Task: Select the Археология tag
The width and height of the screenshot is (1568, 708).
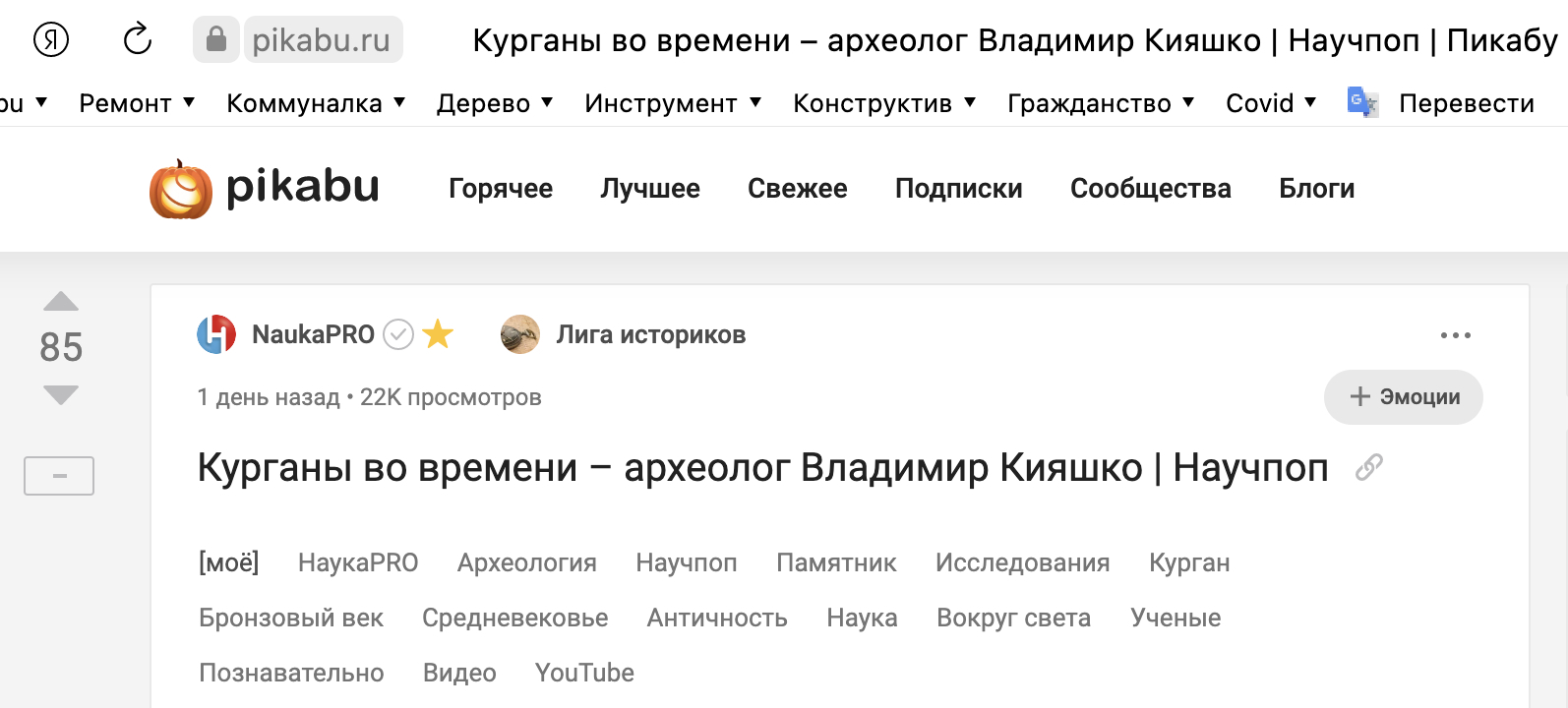Action: [x=526, y=563]
